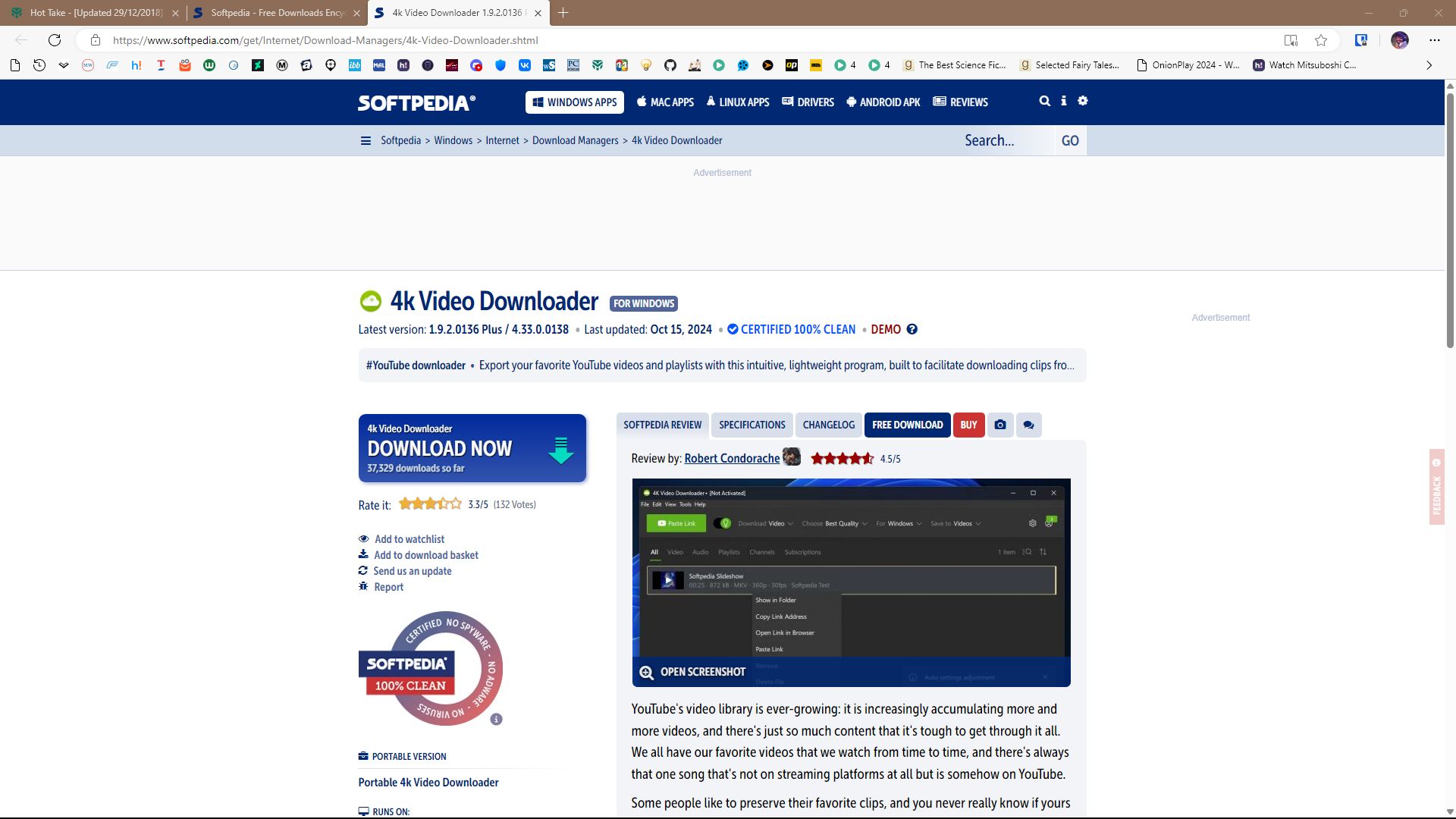Click the Feedback side tab

click(x=1436, y=487)
